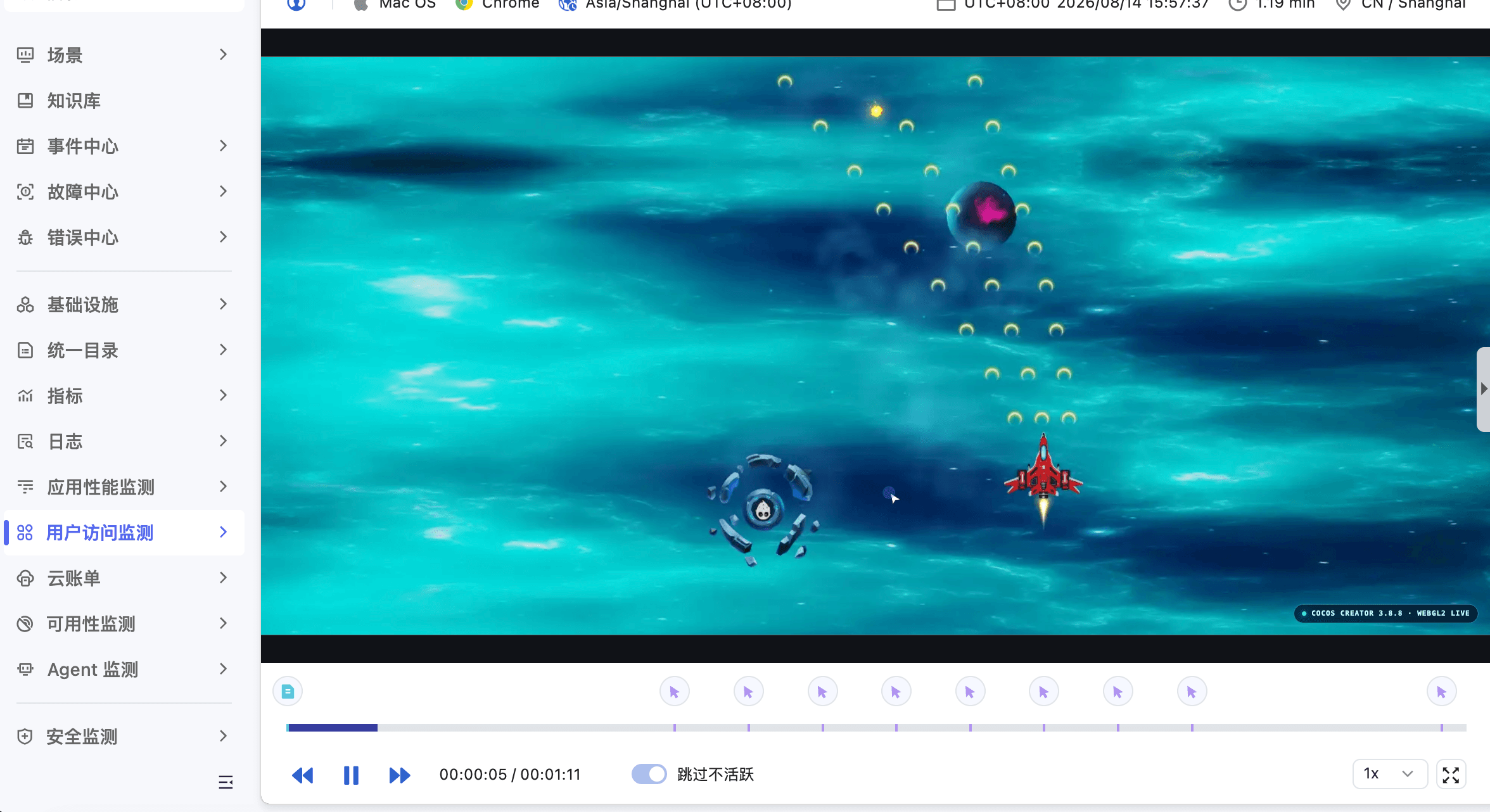Click the blue document event marker on timeline
The height and width of the screenshot is (812, 1490).
[x=288, y=692]
